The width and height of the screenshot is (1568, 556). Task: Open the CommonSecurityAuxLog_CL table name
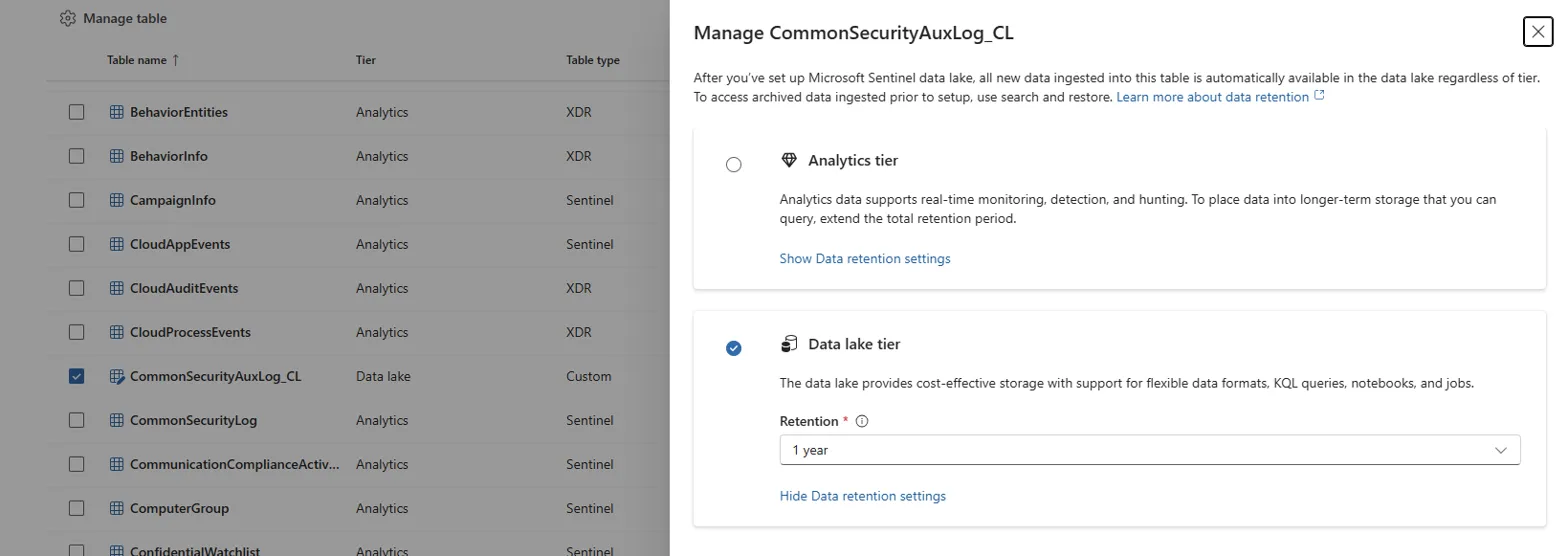[215, 376]
